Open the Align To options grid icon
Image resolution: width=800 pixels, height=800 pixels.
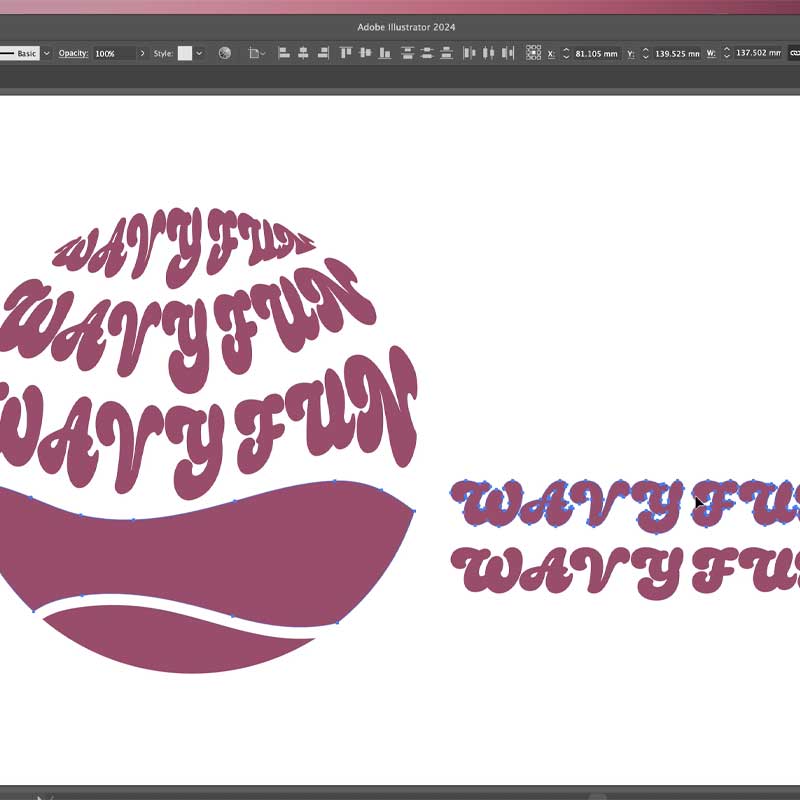[x=534, y=52]
